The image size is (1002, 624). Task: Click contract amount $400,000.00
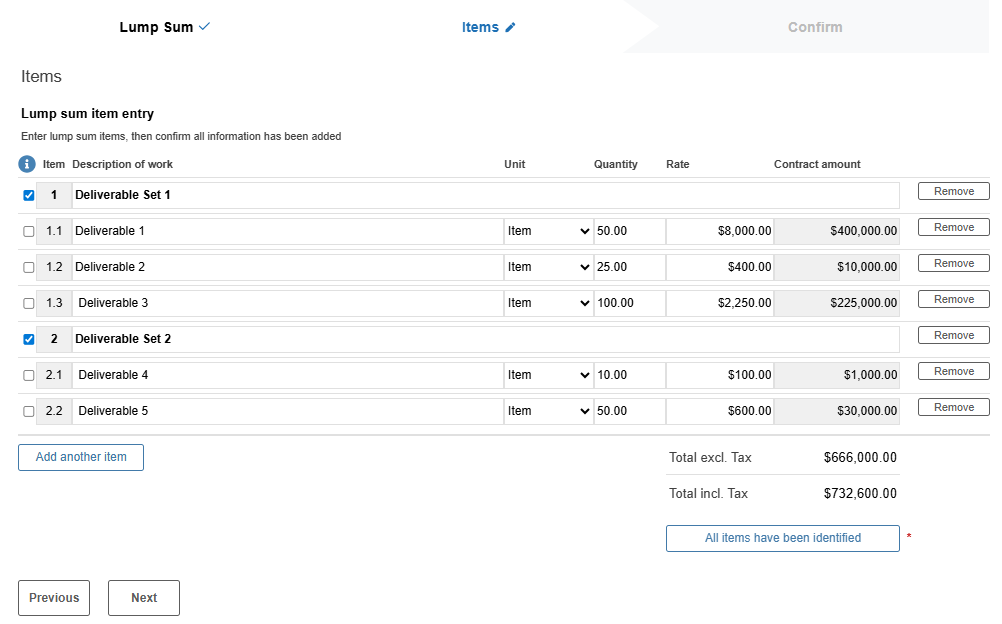pyautogui.click(x=837, y=231)
